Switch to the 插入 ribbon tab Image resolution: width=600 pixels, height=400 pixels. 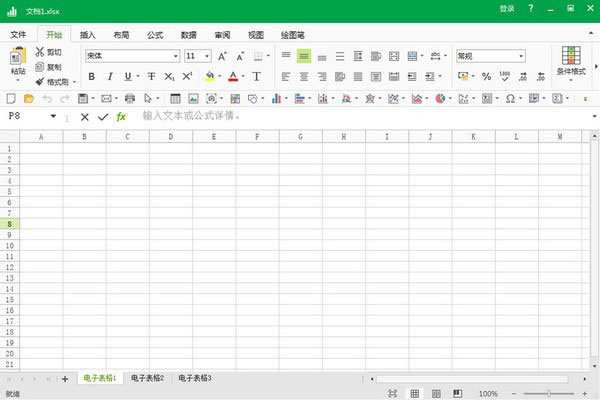(x=87, y=35)
